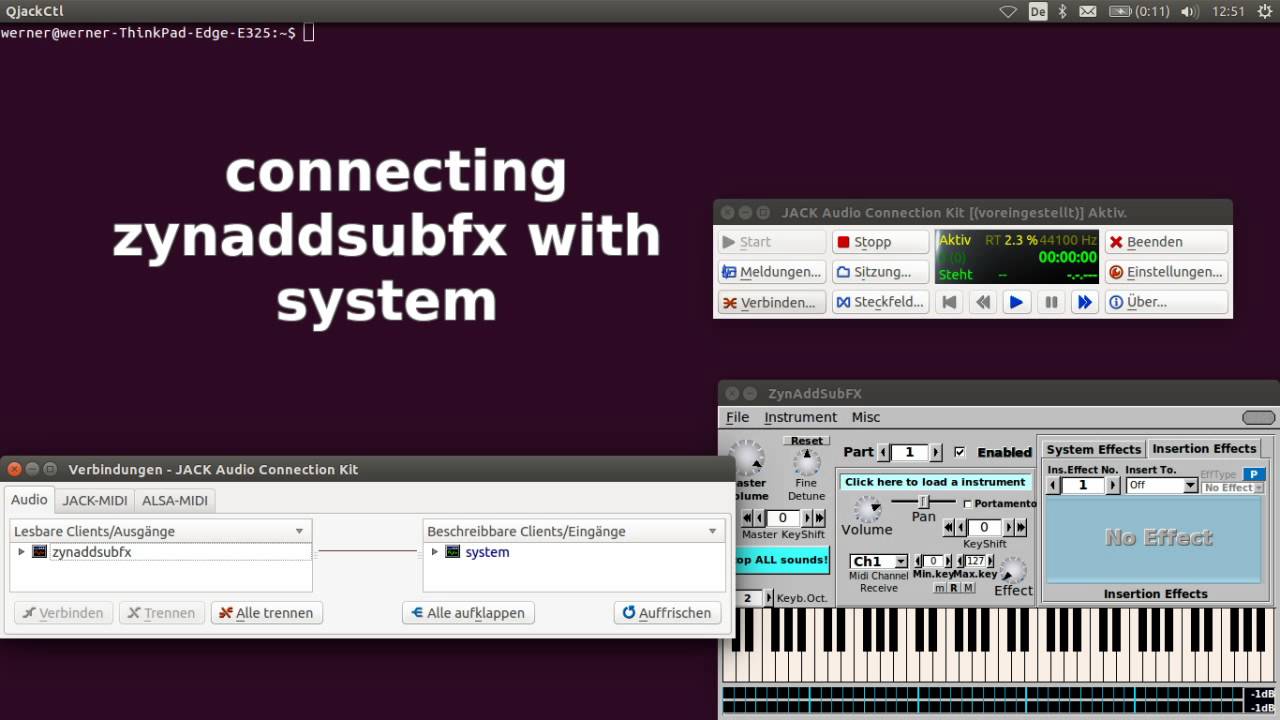Viewport: 1280px width, 720px height.
Task: Click Auffrischen refresh button
Action: pos(667,613)
